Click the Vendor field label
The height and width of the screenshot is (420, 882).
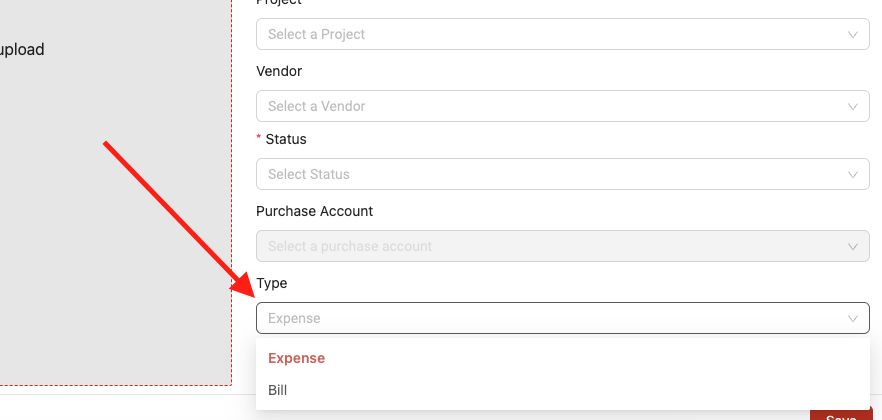tap(279, 71)
